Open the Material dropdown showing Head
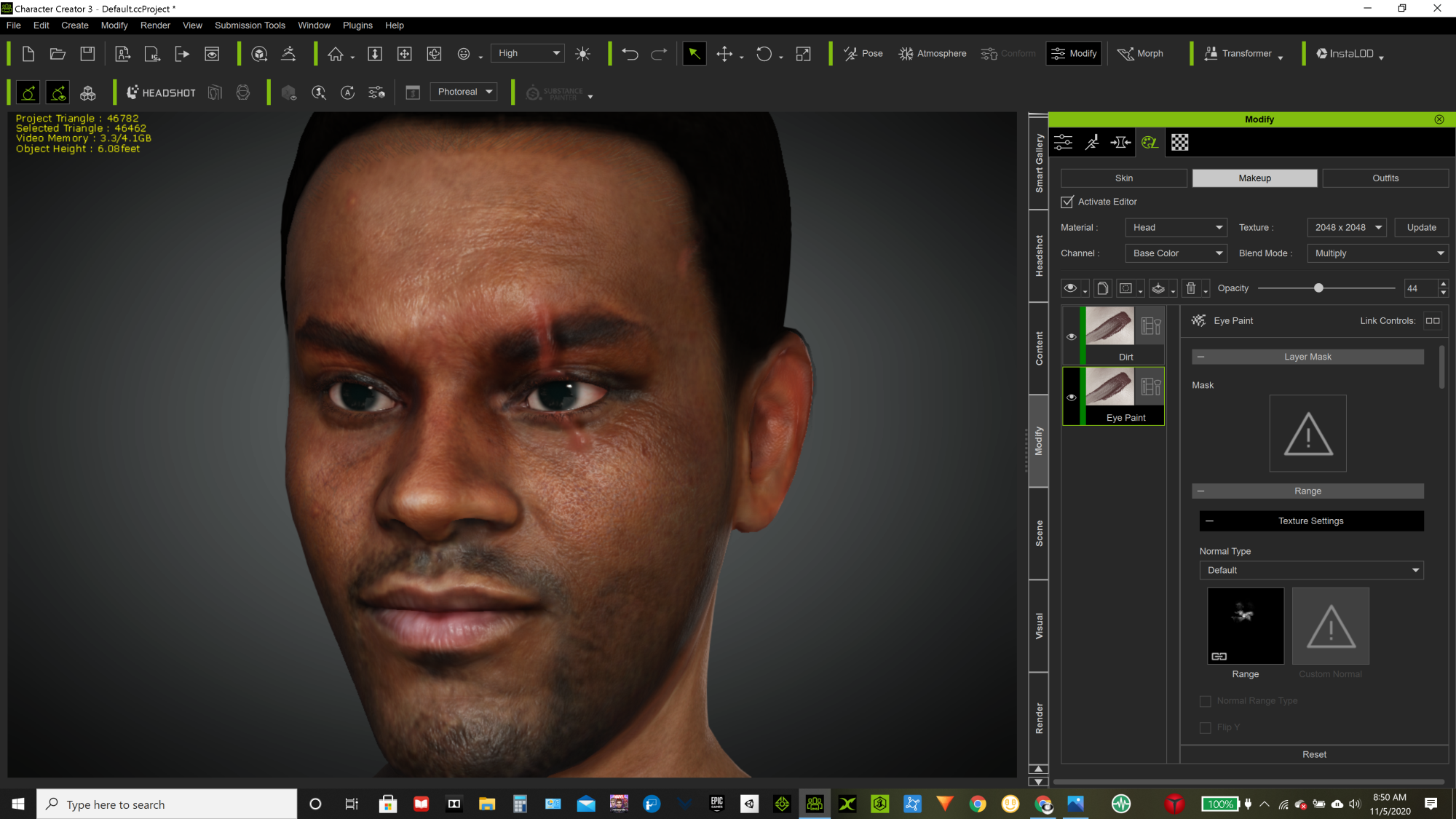 coord(1176,227)
